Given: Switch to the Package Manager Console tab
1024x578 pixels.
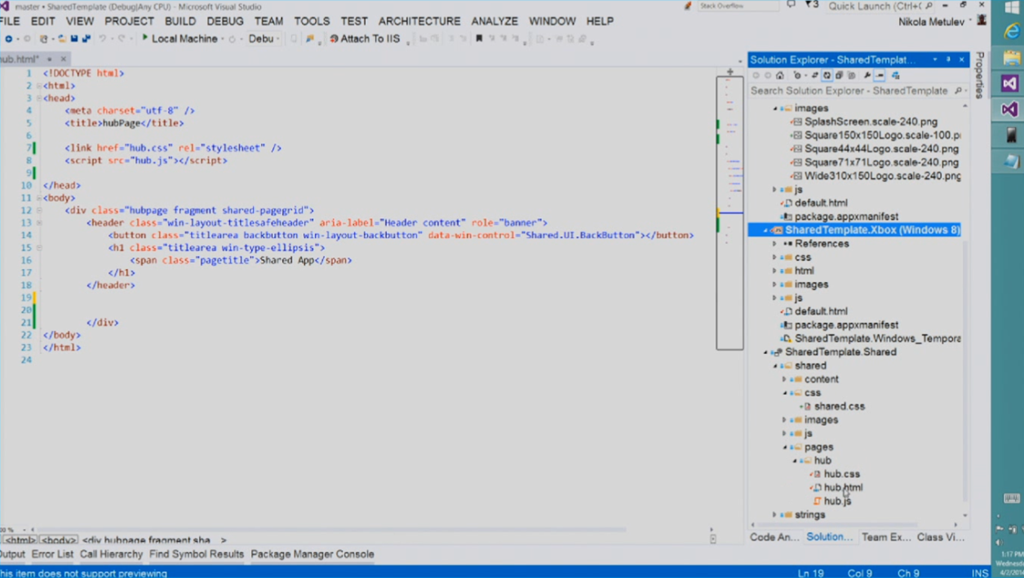Looking at the screenshot, I should coord(312,554).
